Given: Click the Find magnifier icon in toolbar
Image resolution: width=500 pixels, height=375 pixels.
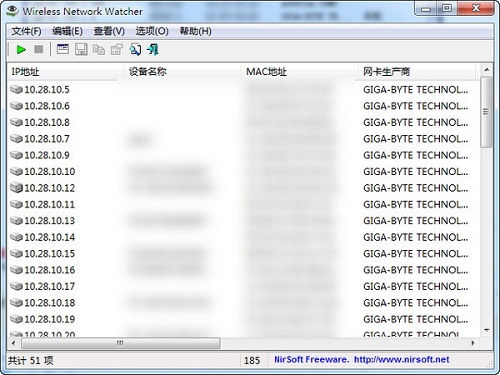Looking at the screenshot, I should [135, 50].
